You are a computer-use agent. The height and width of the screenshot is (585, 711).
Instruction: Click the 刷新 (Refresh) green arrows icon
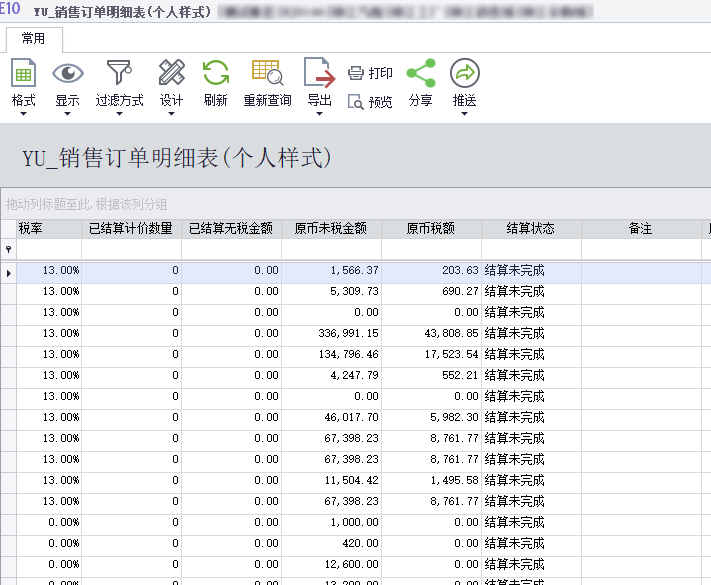(x=215, y=73)
